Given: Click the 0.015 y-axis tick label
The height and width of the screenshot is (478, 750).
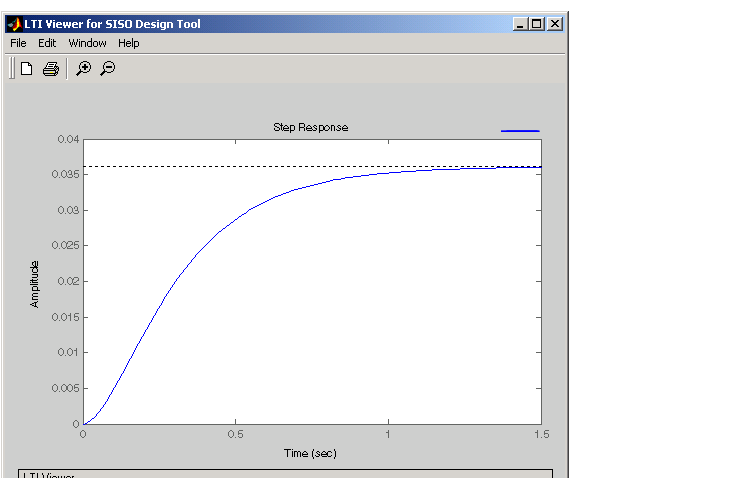Looking at the screenshot, I should 66,317.
